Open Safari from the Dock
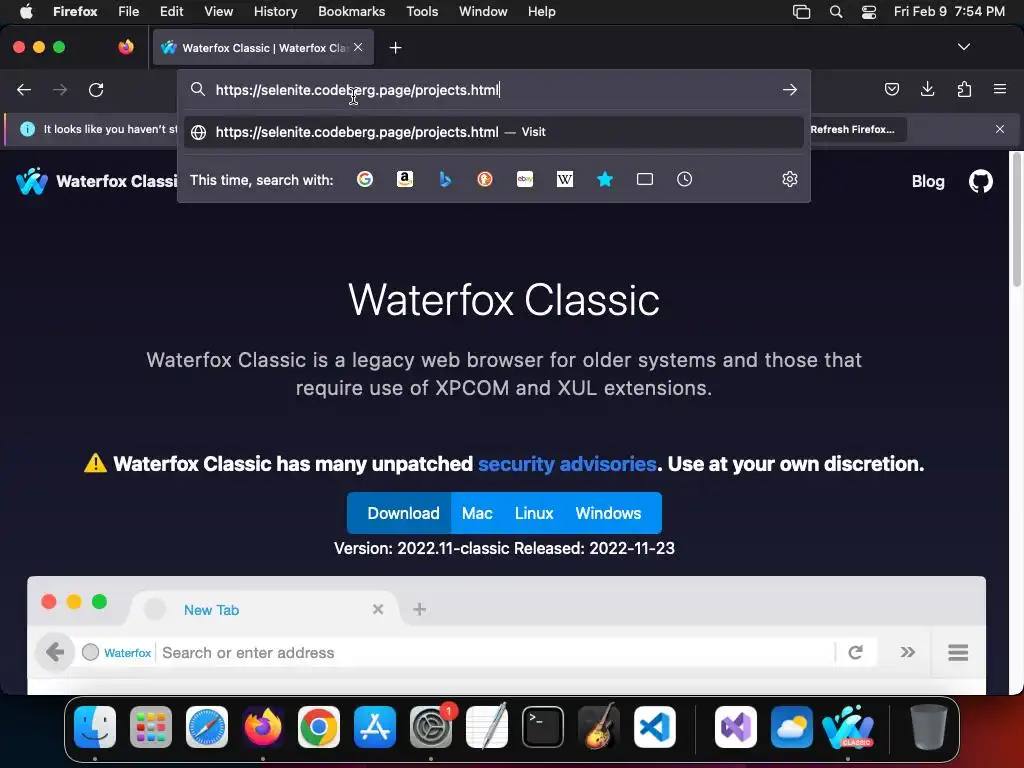This screenshot has width=1024, height=768. tap(207, 727)
